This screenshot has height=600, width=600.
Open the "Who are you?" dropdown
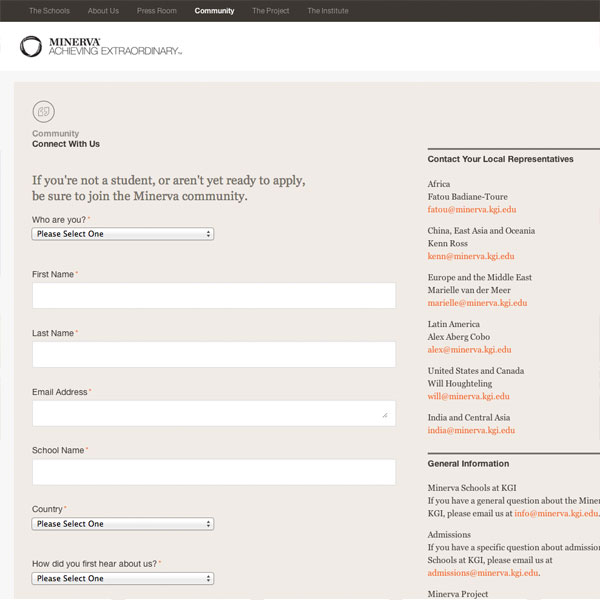click(x=123, y=234)
